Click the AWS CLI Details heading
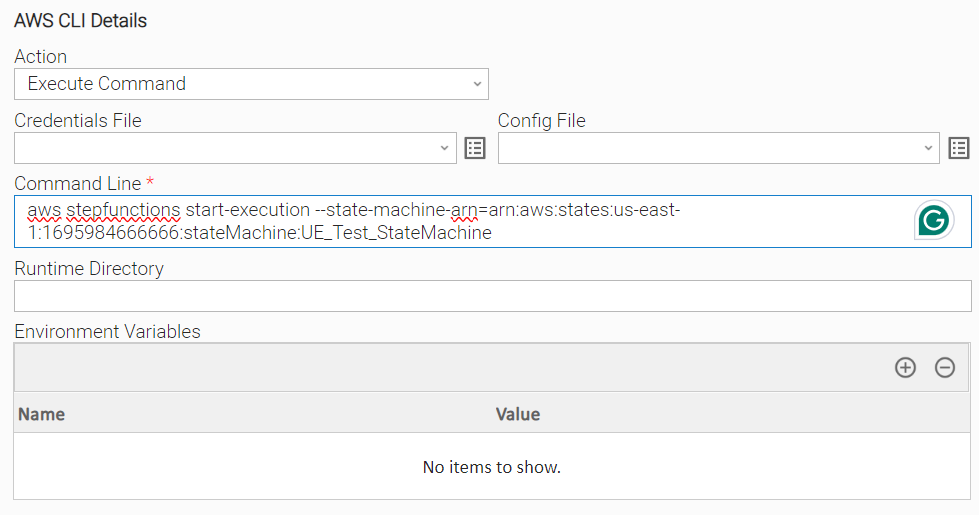979x515 pixels. click(x=81, y=21)
